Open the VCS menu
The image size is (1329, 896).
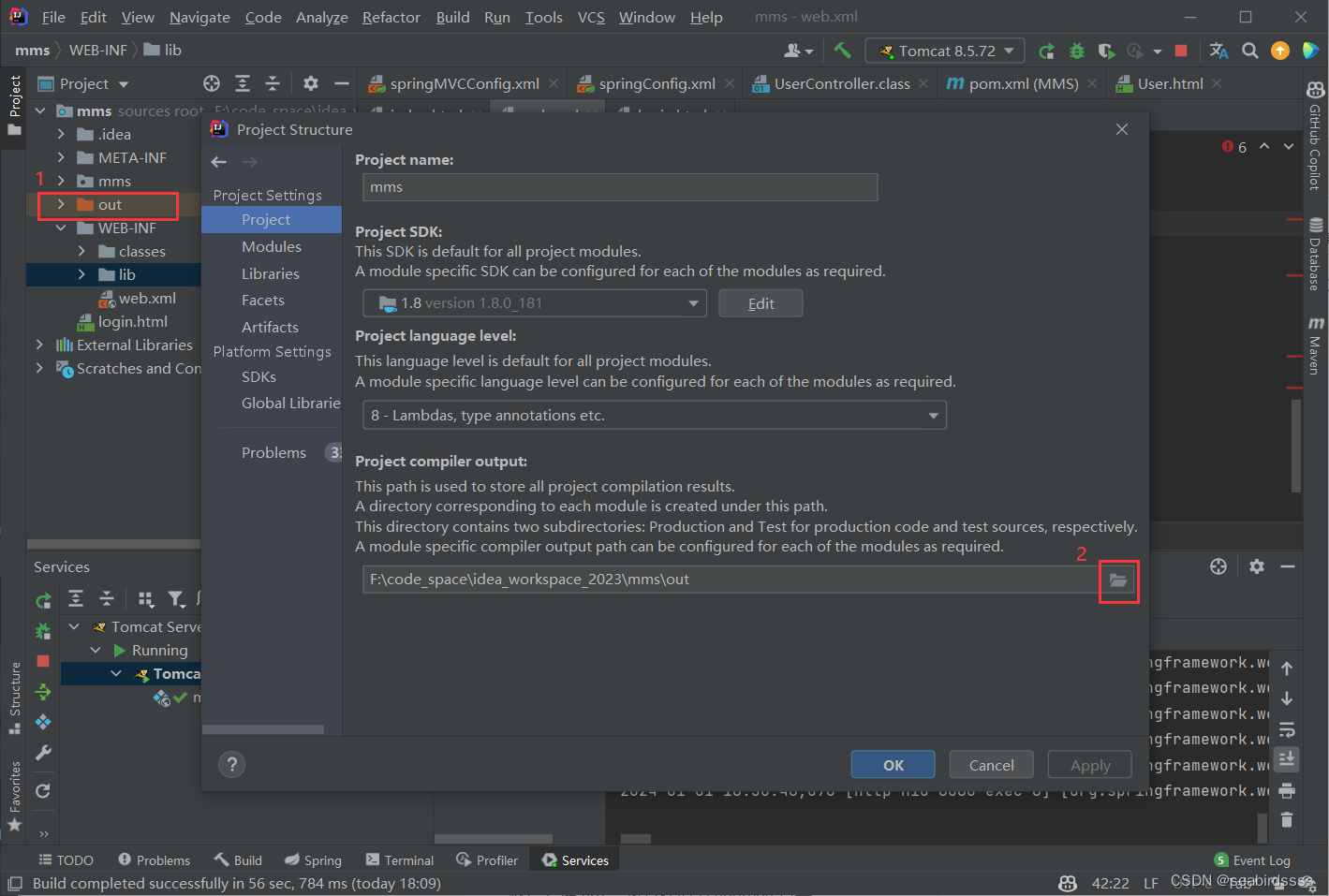click(x=591, y=17)
